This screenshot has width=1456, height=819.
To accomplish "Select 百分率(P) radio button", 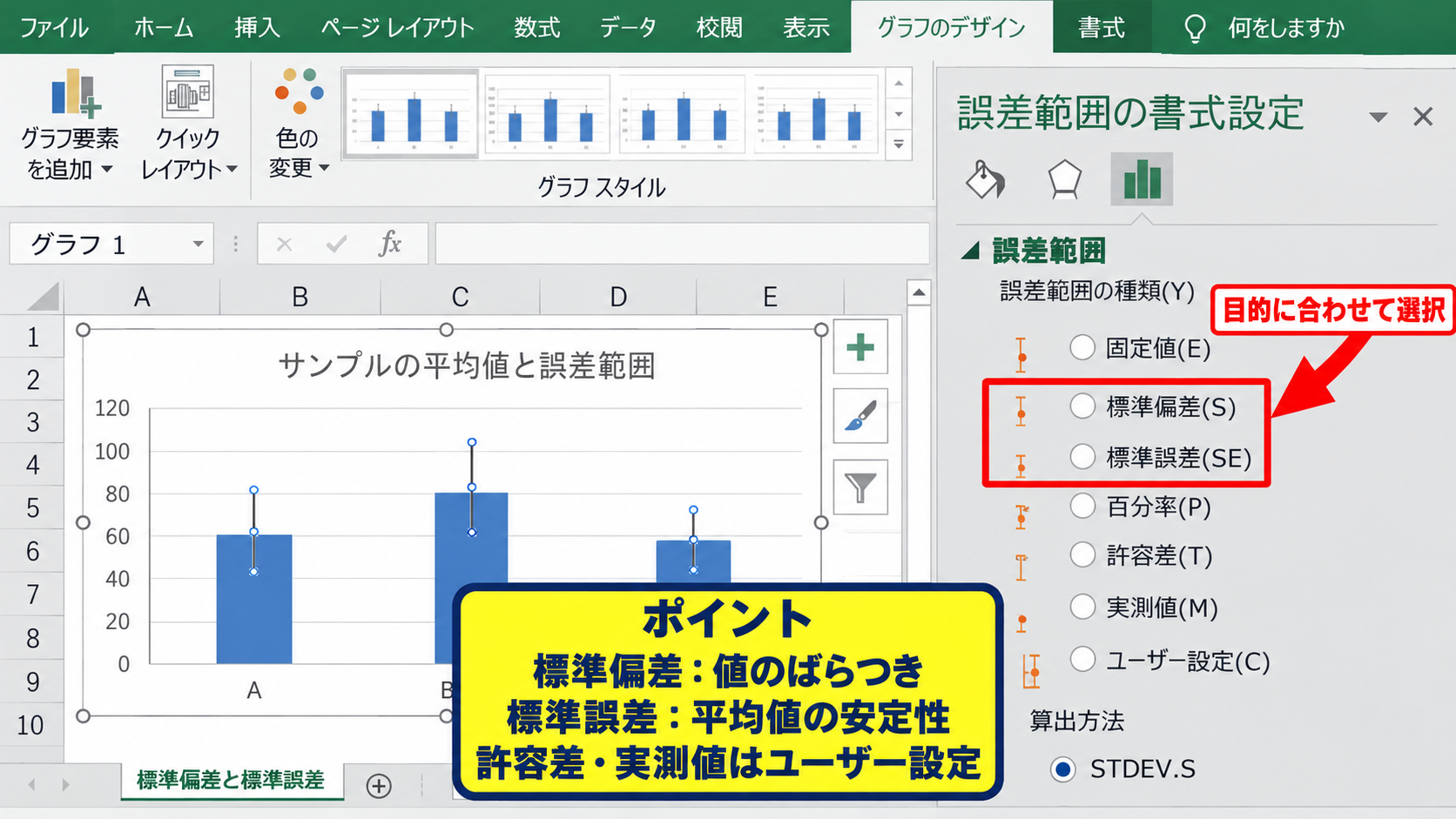I will click(1082, 506).
